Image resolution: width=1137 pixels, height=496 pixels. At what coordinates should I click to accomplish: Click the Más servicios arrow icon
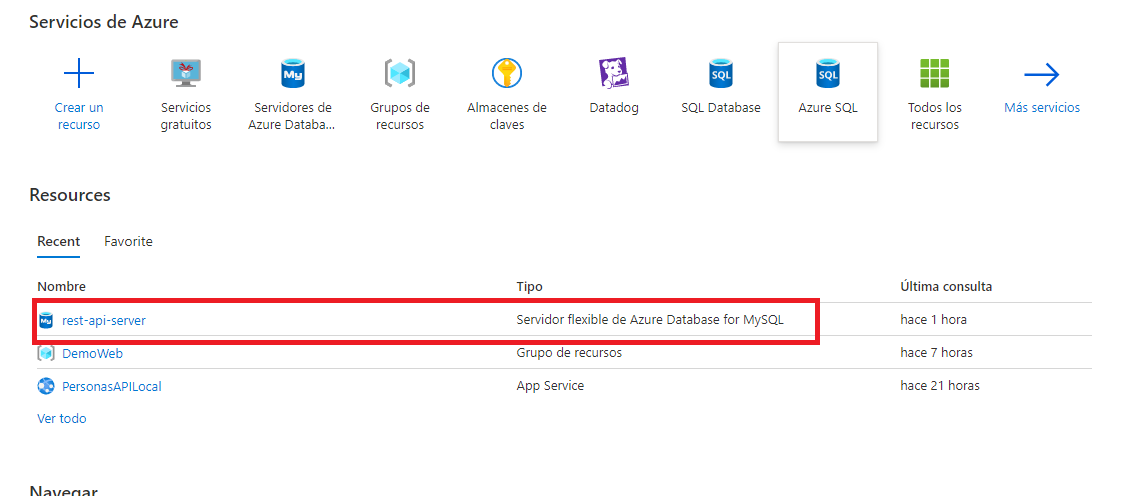click(x=1042, y=73)
